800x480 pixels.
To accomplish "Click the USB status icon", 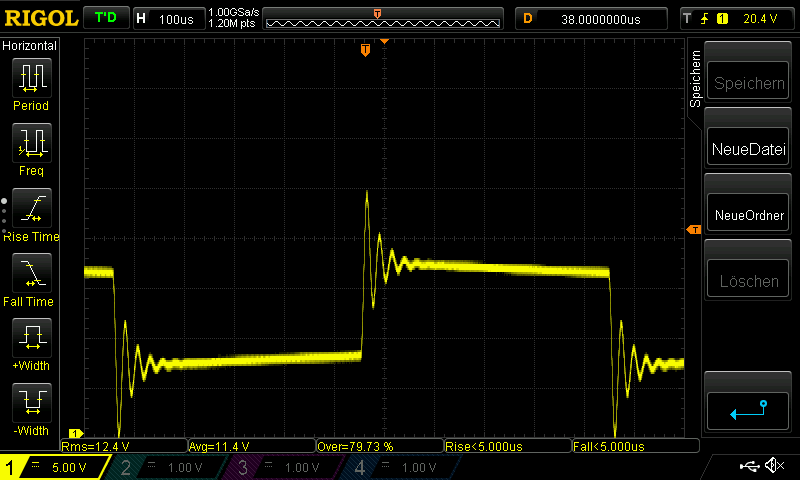I will pos(749,466).
